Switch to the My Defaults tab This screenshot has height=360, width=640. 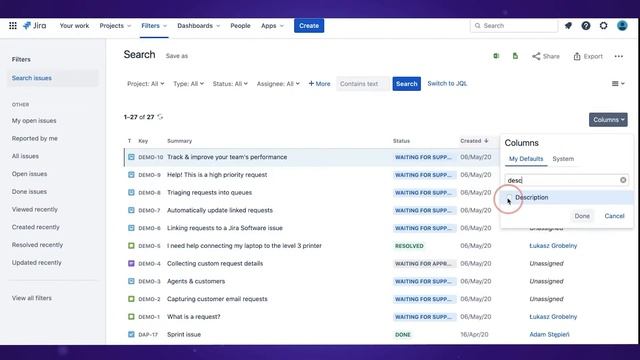point(526,159)
